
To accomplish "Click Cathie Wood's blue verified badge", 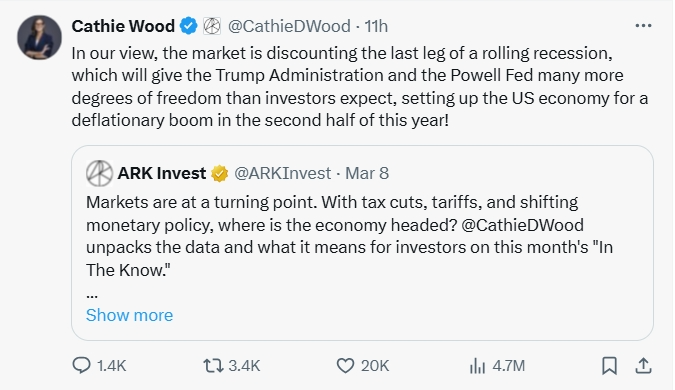I will tap(188, 26).
